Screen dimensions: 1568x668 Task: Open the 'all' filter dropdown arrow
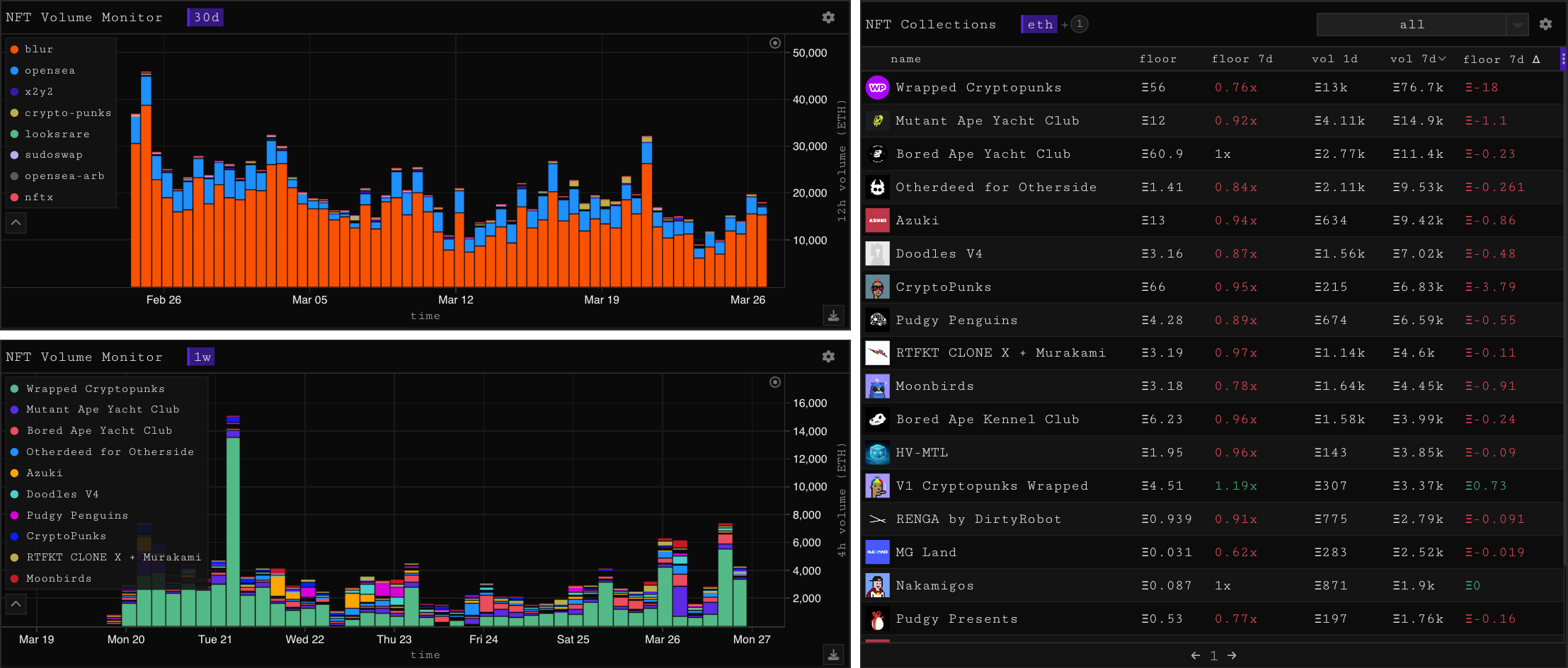tap(1518, 25)
